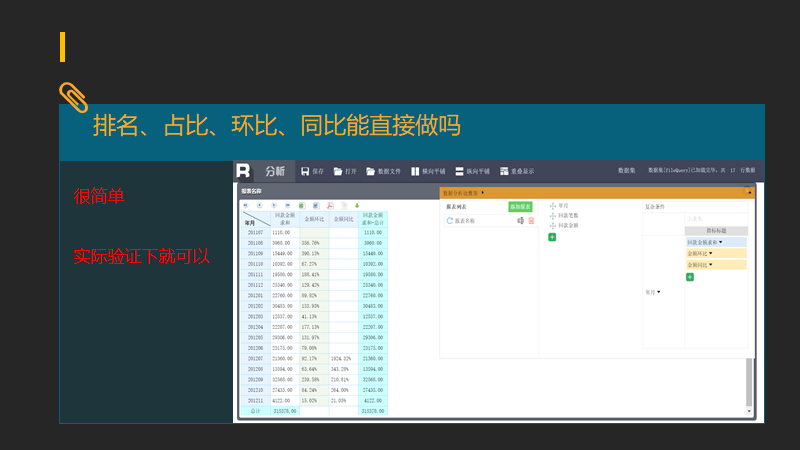Open the 金额同比 indicator dropdown
800x450 pixels.
click(x=710, y=265)
